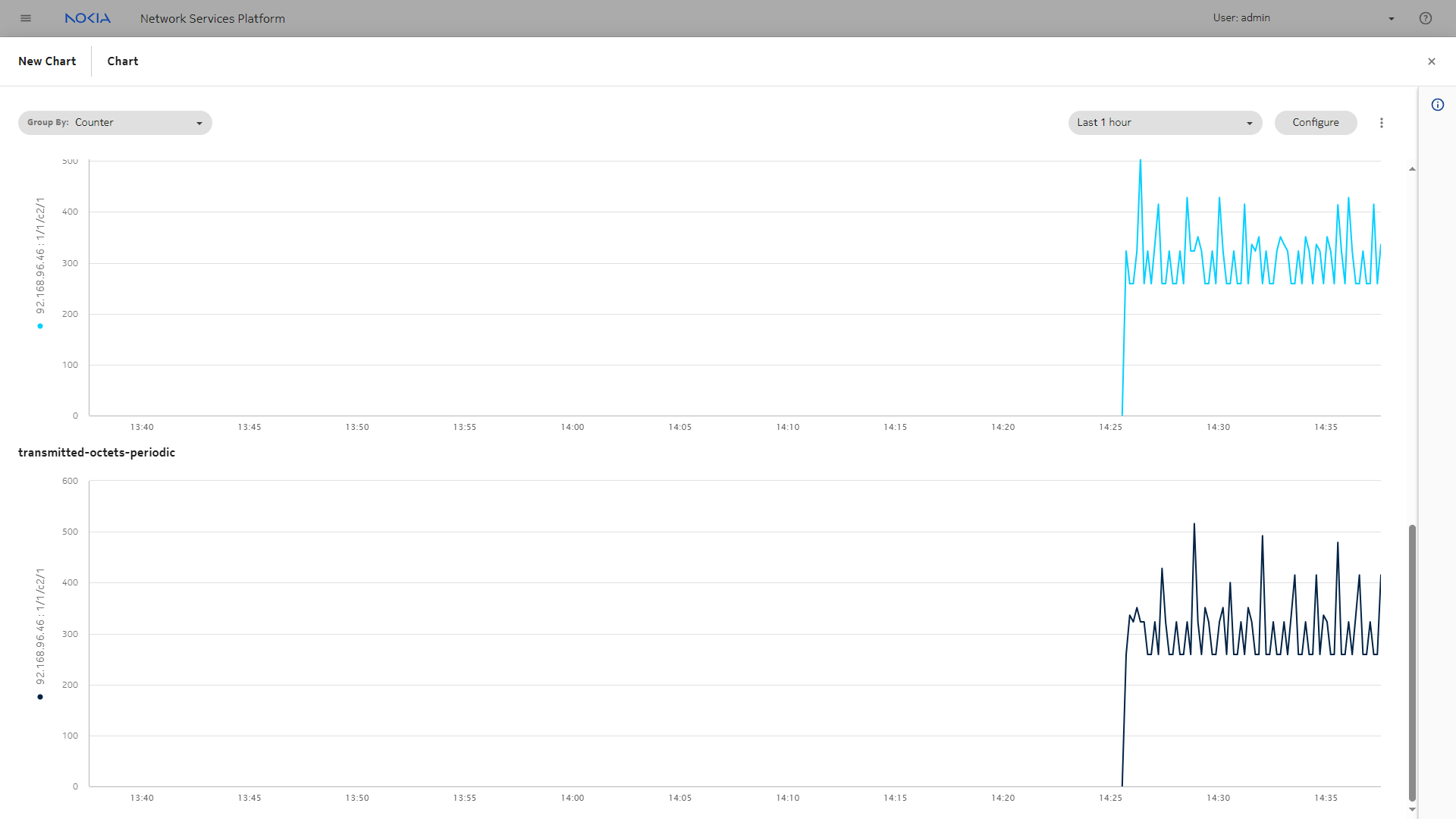This screenshot has height=819, width=1456.
Task: Open the three-dot more options menu
Action: tap(1382, 123)
